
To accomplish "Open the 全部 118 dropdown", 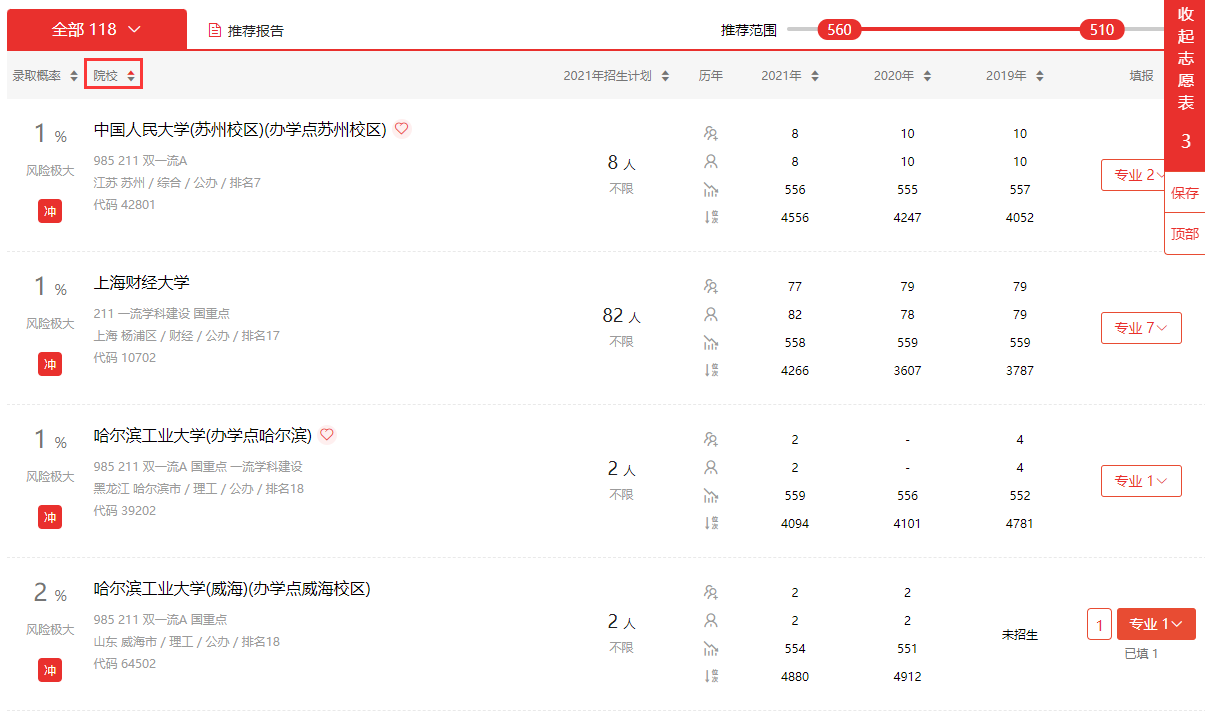I will tap(96, 29).
